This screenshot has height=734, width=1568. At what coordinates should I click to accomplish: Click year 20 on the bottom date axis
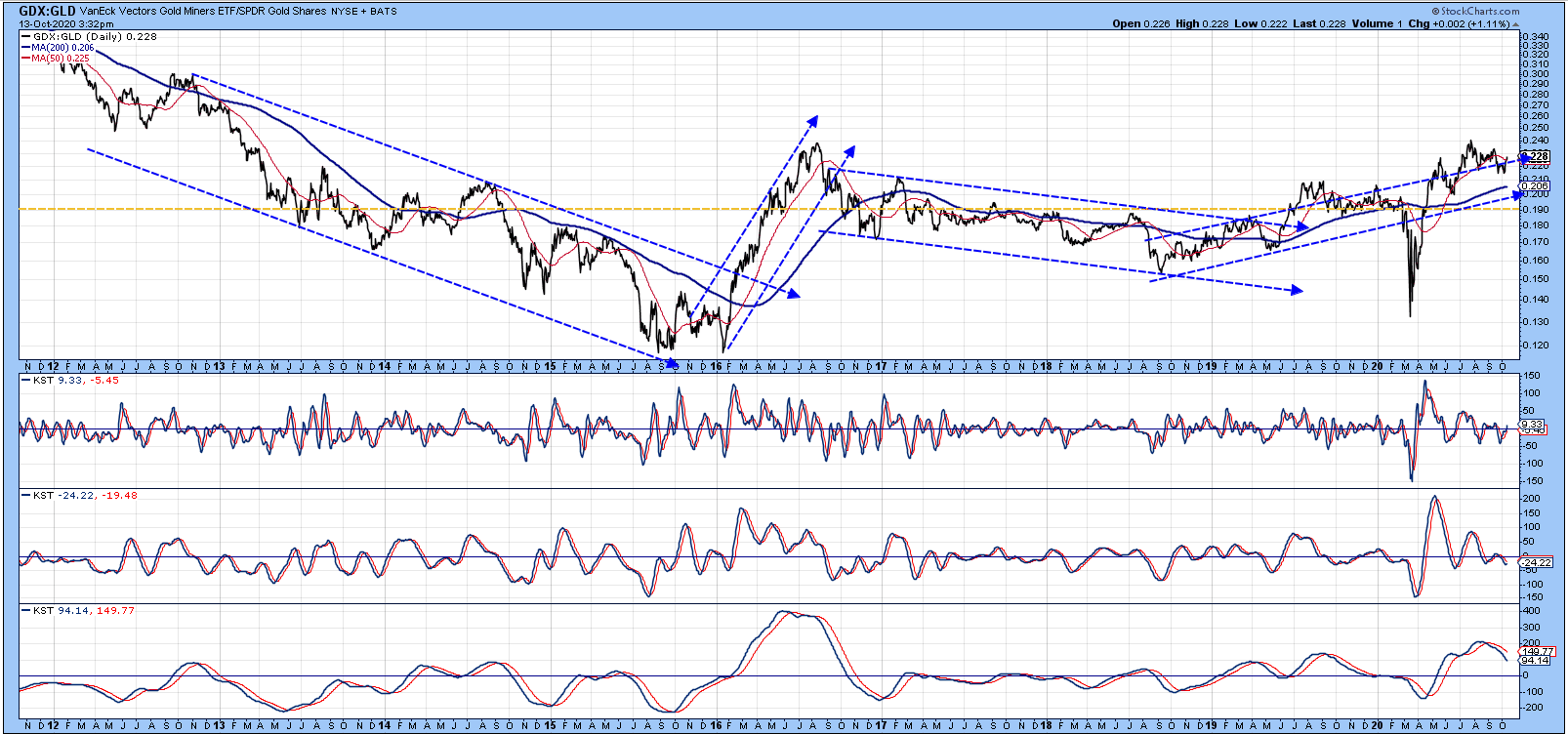[1377, 726]
